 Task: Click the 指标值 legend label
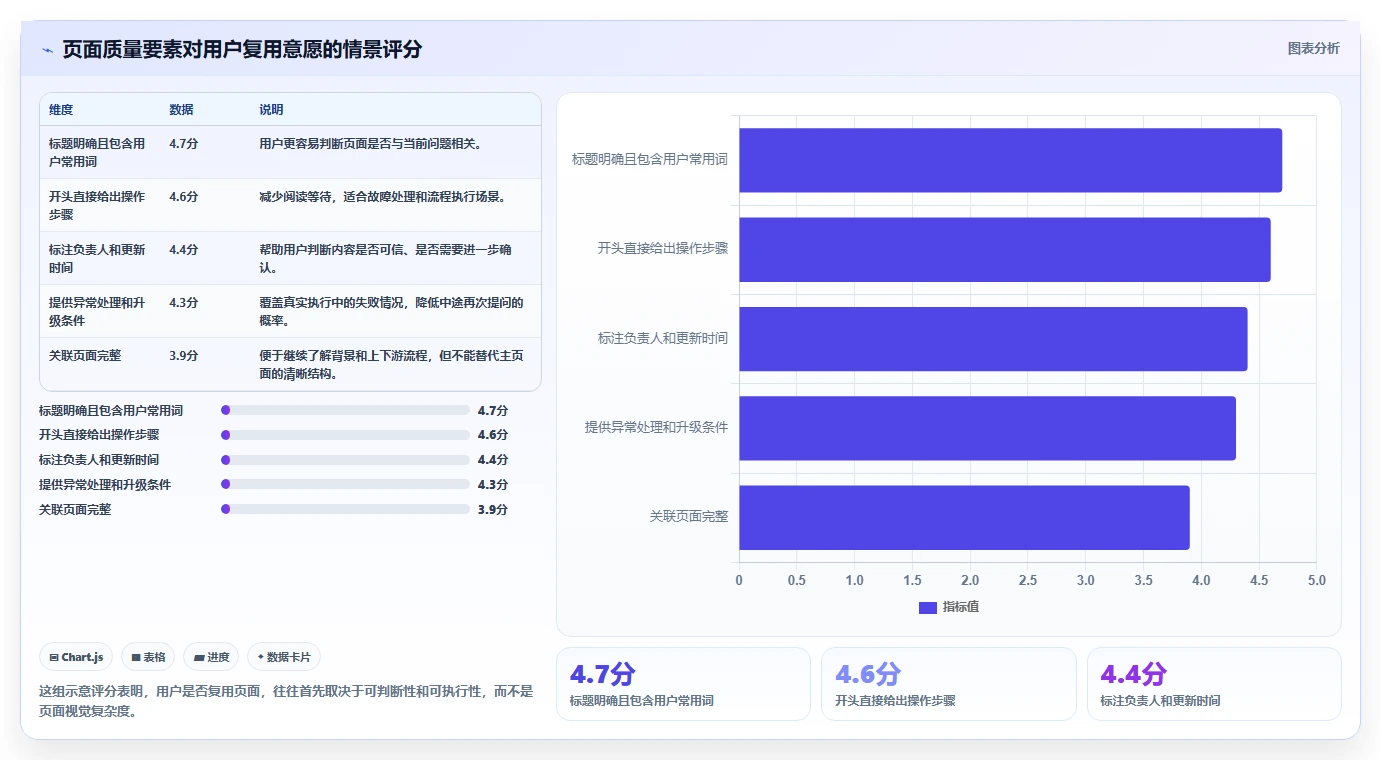961,607
